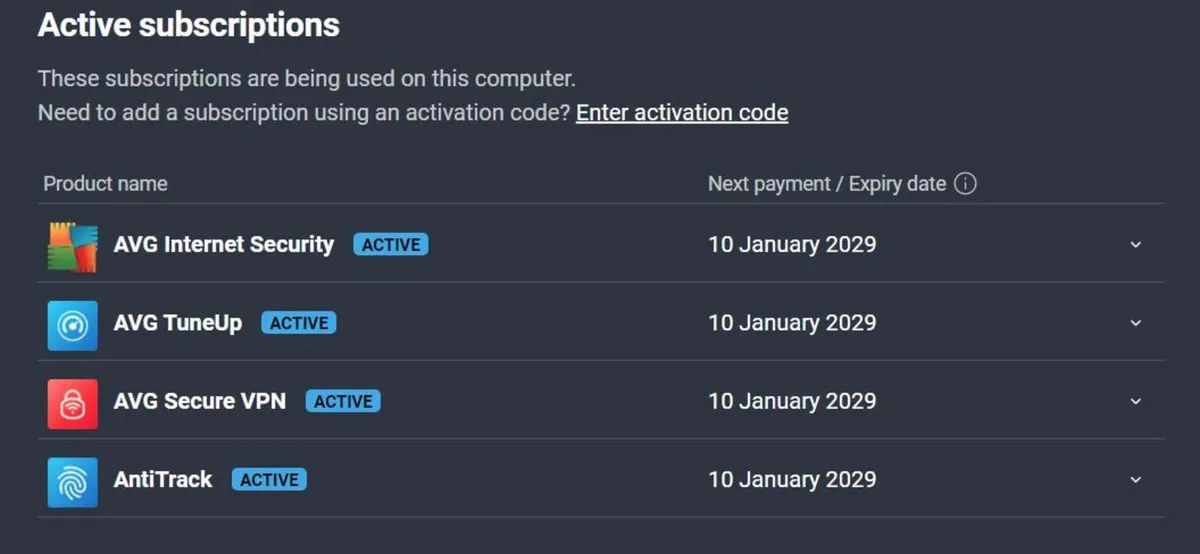Click the ACTIVE badge next to AntiTrack

pos(269,480)
